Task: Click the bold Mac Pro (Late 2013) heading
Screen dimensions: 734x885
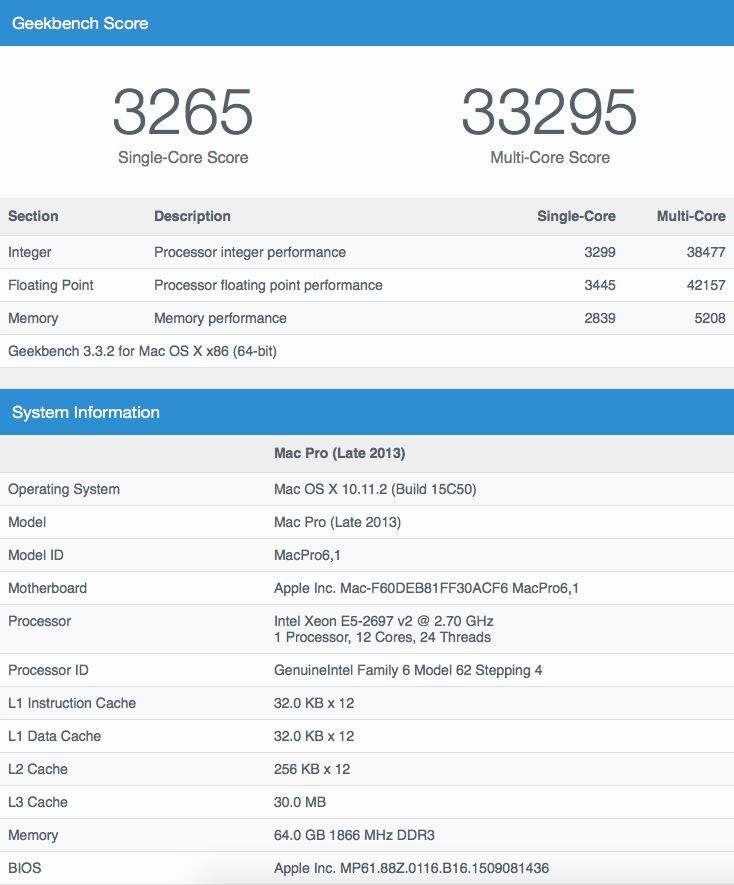Action: click(339, 453)
